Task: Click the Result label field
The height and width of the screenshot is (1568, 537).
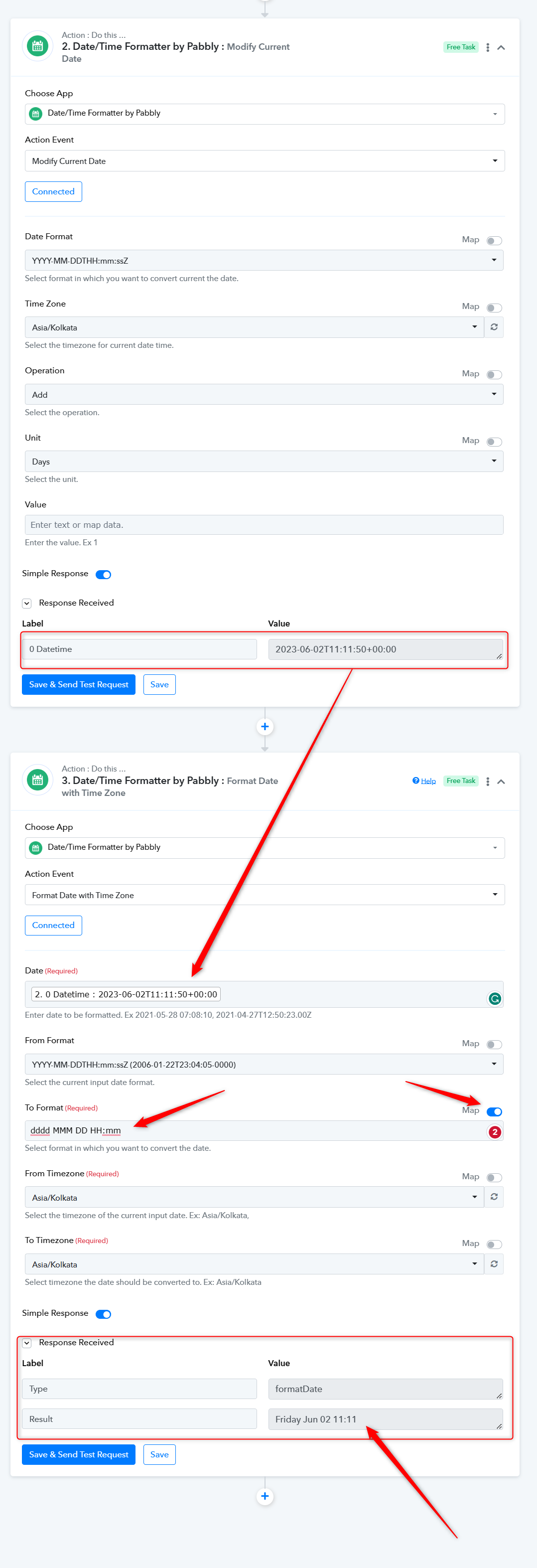Action: coord(139,1419)
